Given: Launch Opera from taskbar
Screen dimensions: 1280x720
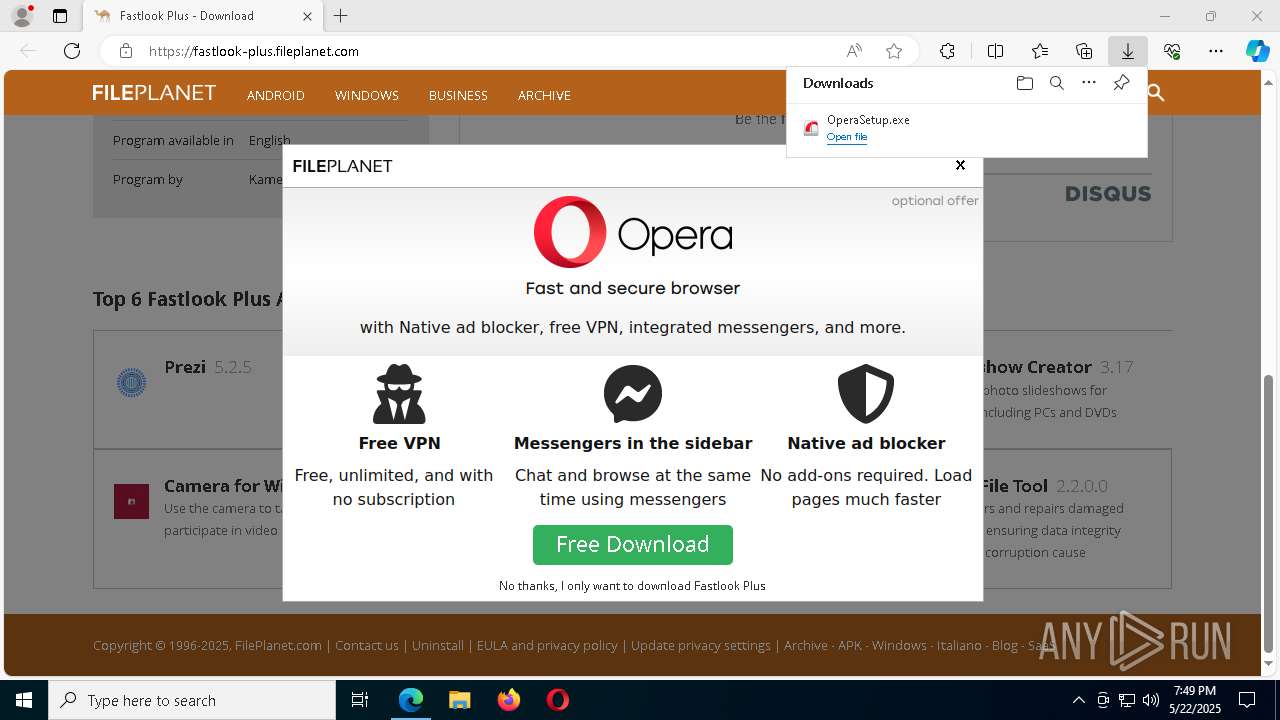Looking at the screenshot, I should [557, 700].
